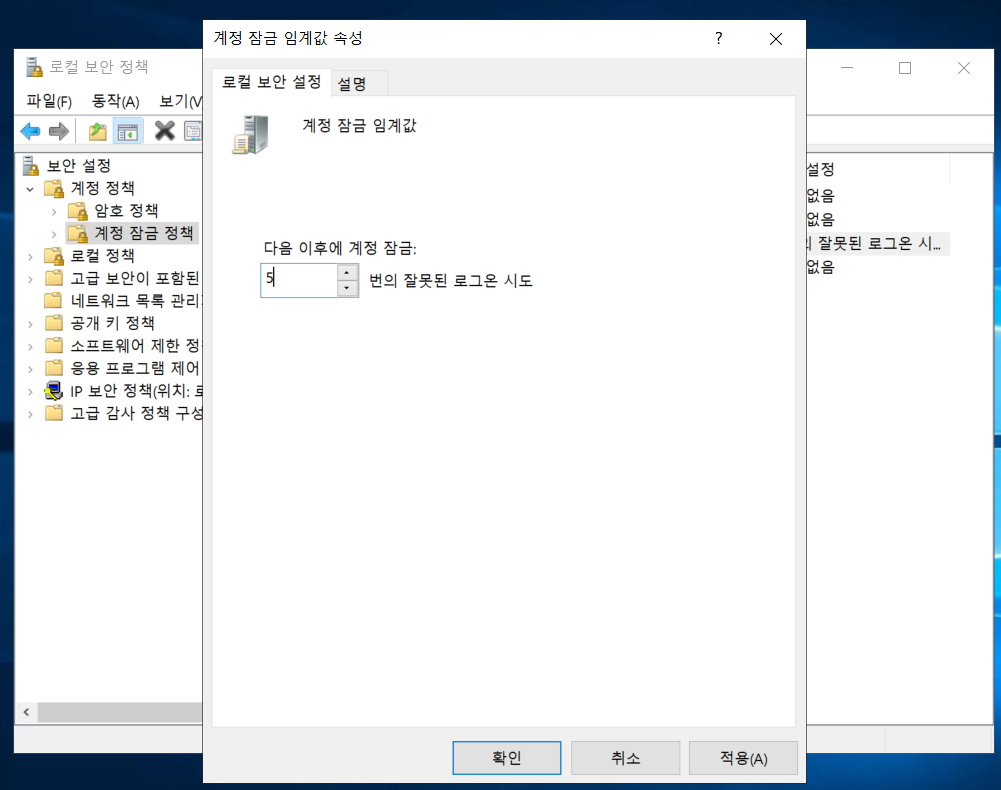Screen dimensions: 1001x790
Task: Select the 보안 설정 root item
Action: [x=79, y=165]
